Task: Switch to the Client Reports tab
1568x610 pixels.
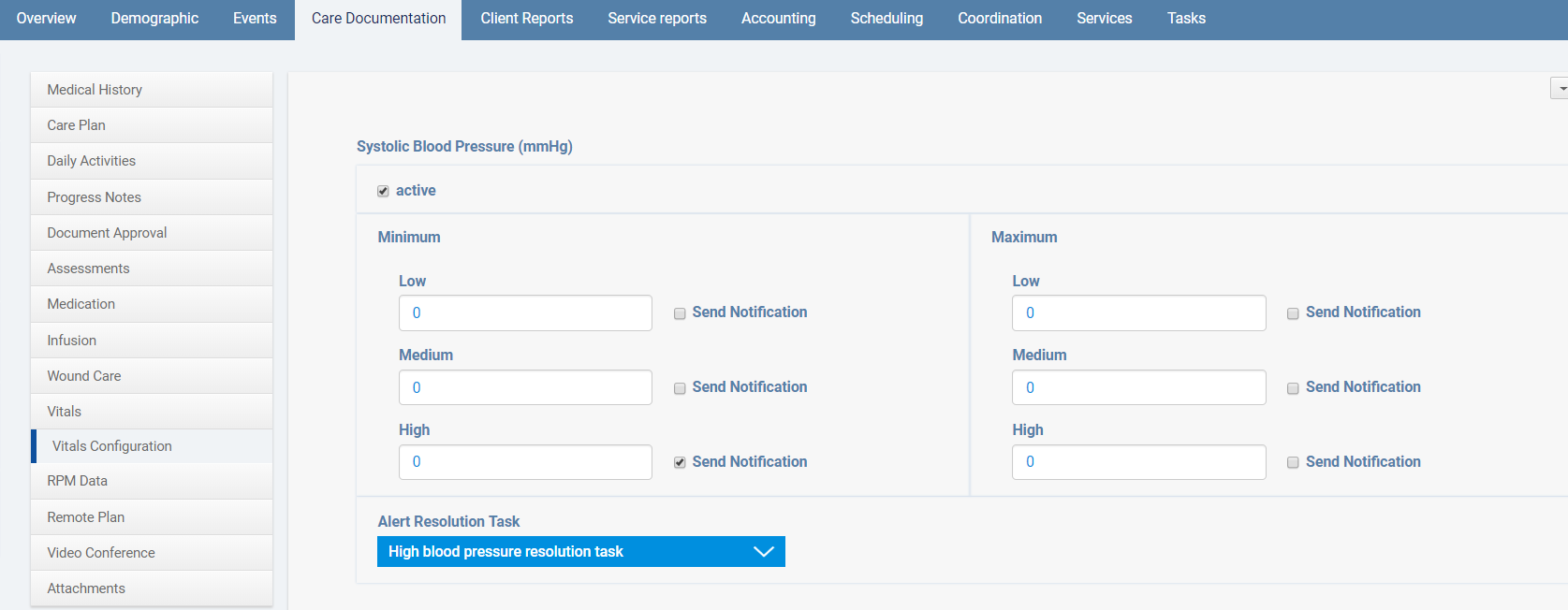Action: [526, 19]
